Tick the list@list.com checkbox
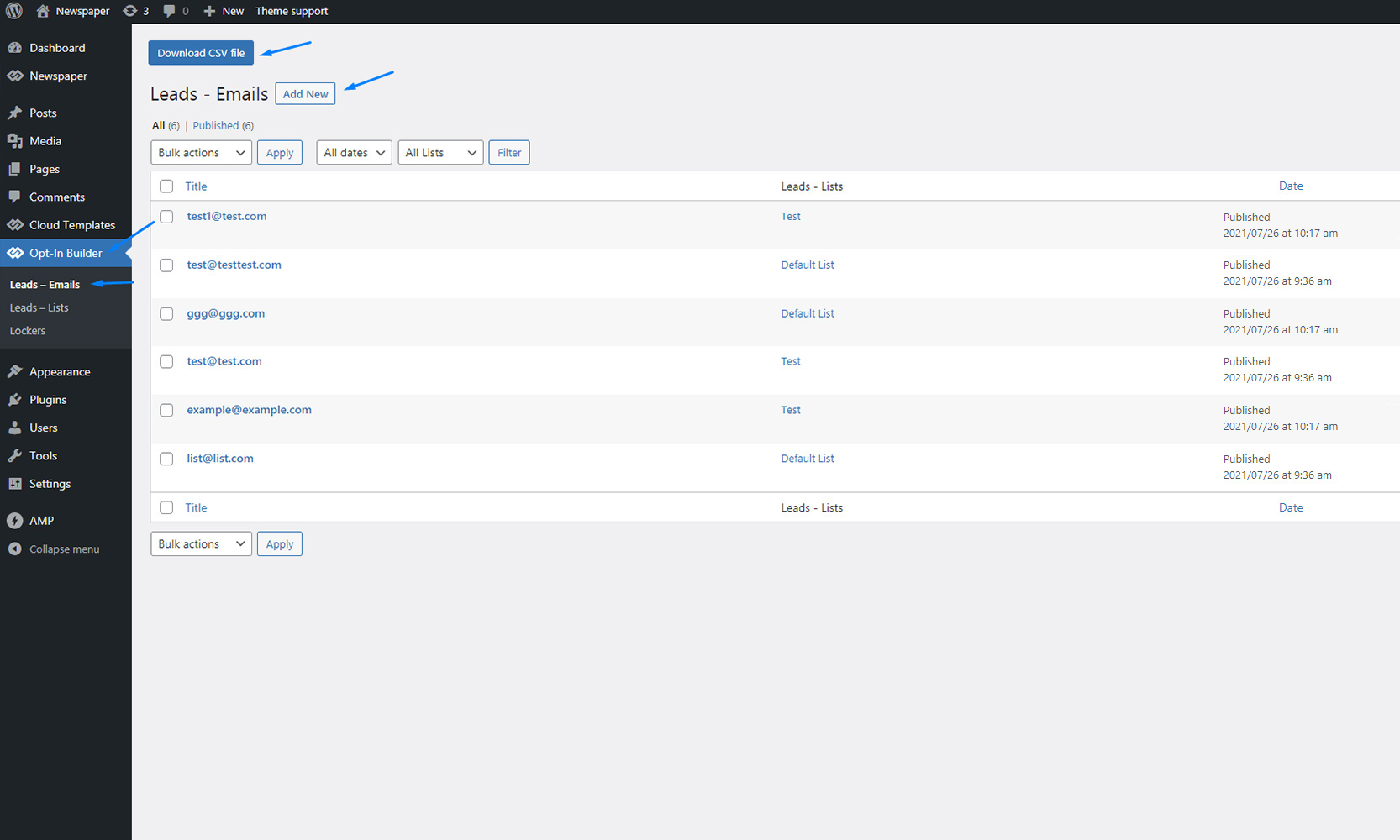Screen dimensions: 1400x840 tap(166, 459)
